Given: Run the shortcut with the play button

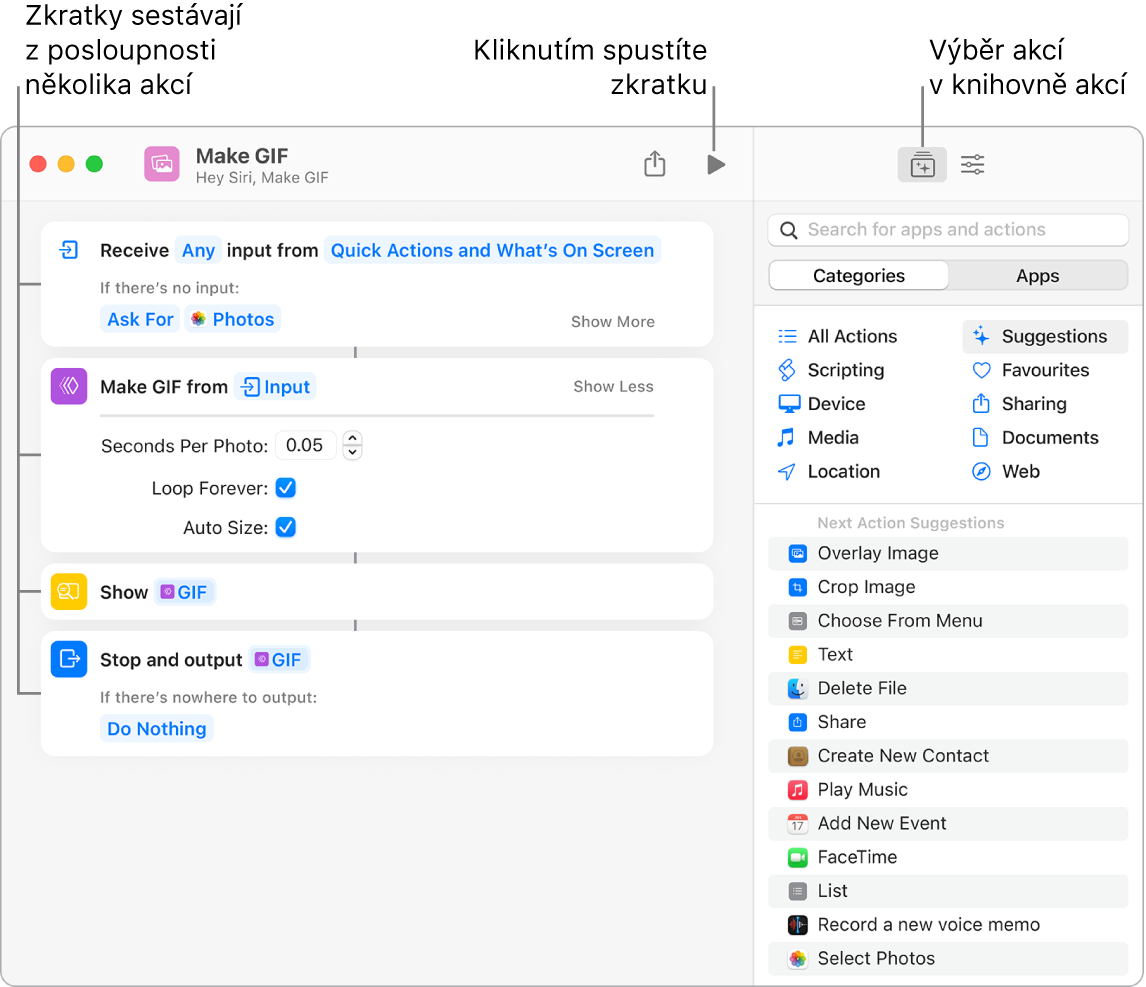Looking at the screenshot, I should tap(715, 164).
